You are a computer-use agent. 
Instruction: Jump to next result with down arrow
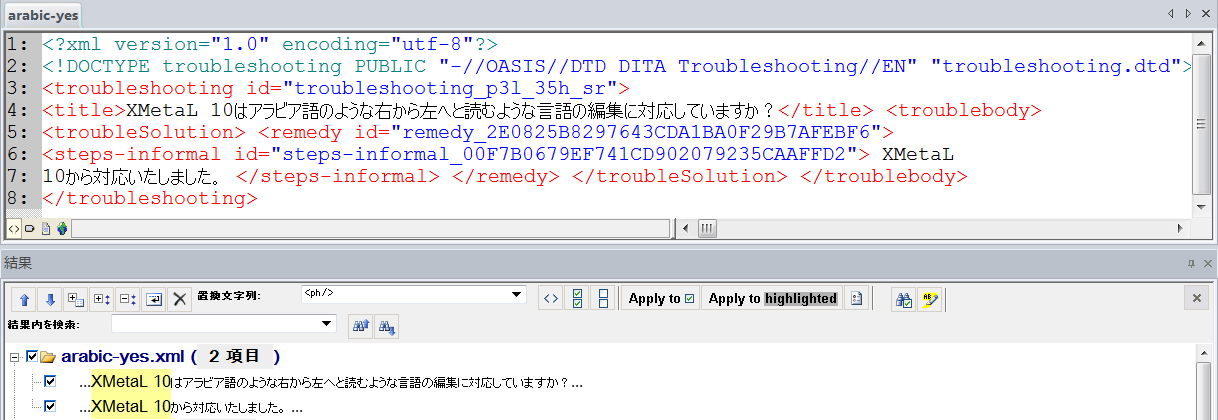click(49, 299)
